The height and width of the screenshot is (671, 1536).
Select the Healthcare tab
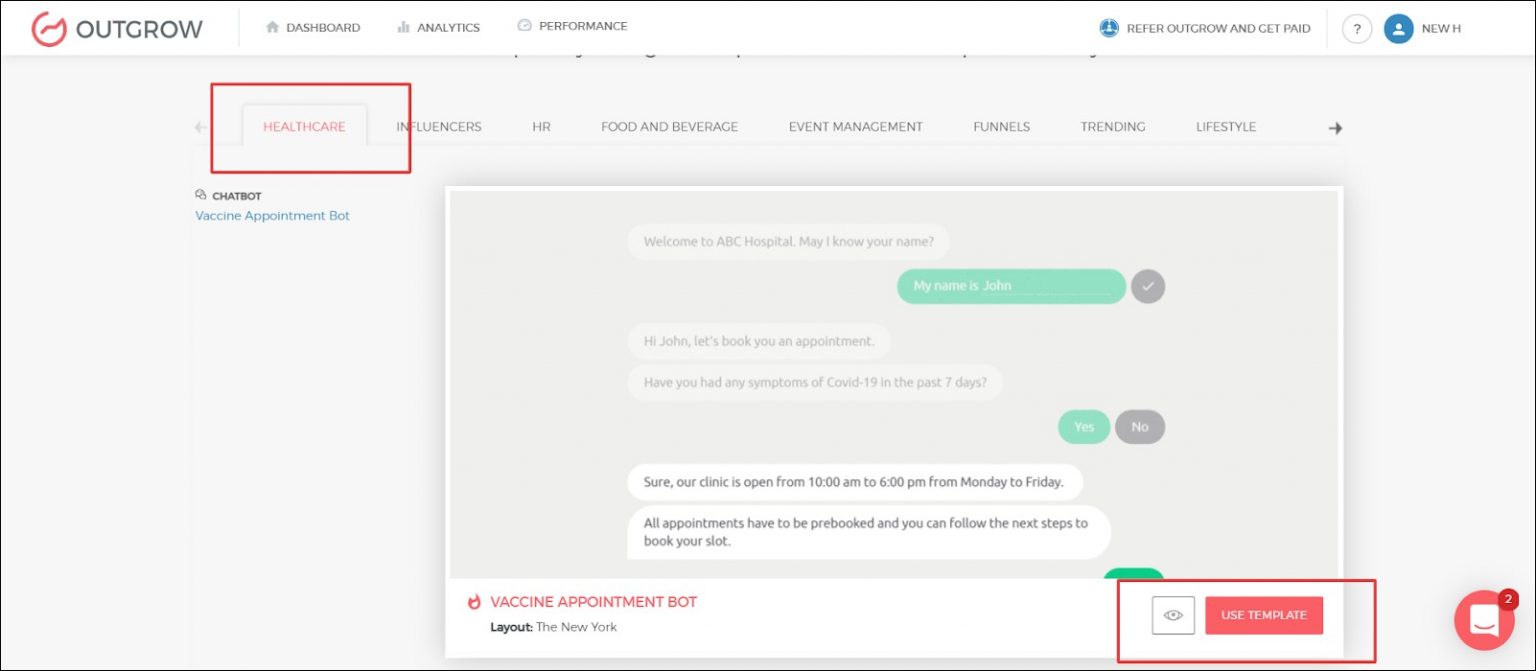coord(304,127)
